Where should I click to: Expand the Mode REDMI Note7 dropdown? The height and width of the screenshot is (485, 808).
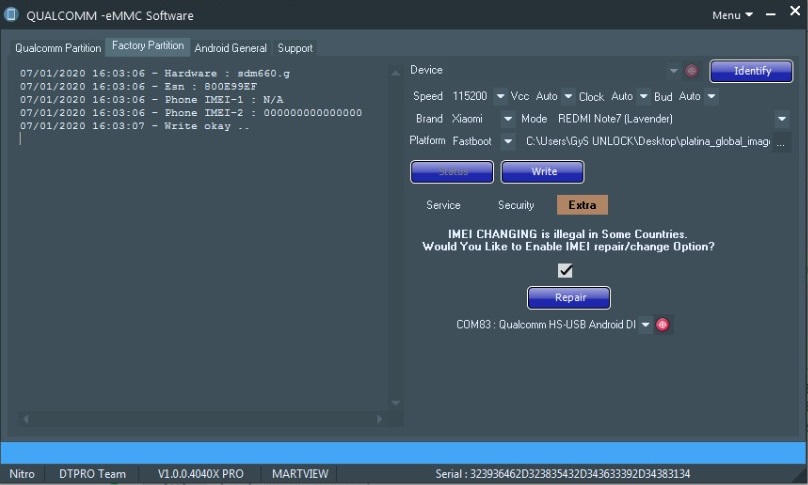pyautogui.click(x=782, y=119)
